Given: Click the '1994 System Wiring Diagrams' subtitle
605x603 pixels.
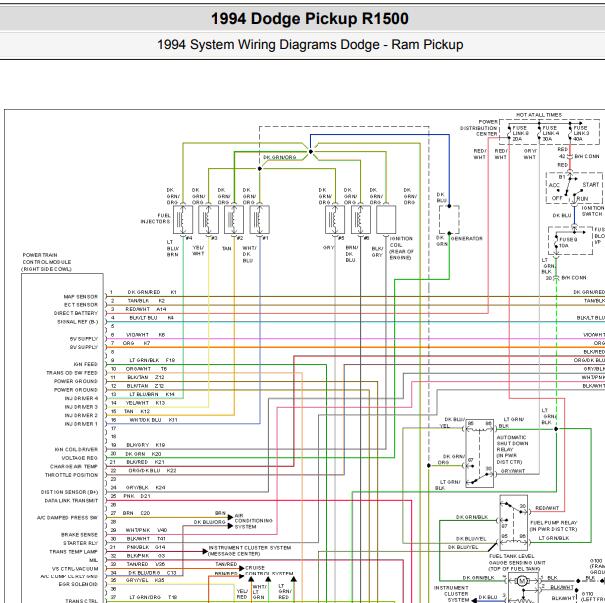Looking at the screenshot, I should pyautogui.click(x=309, y=45).
